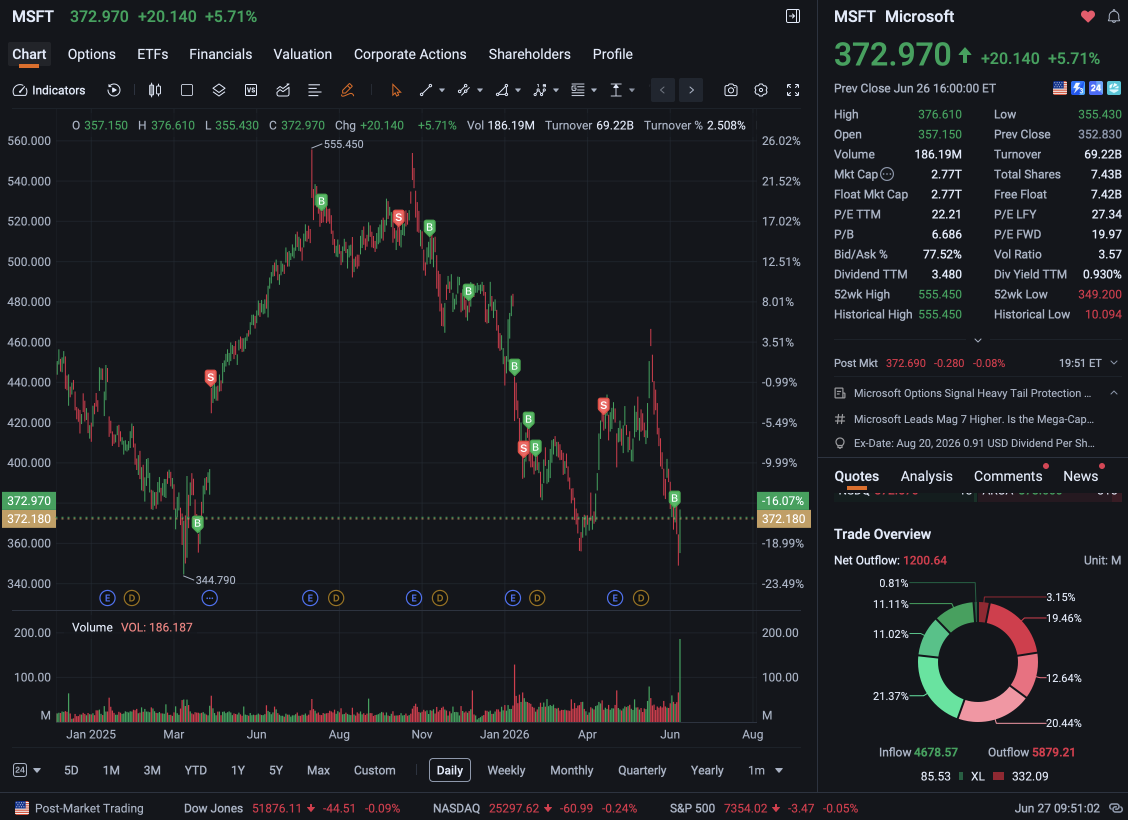Viewport: 1128px width, 820px height.
Task: Click the Mkt Cap info icon
Action: 887,174
